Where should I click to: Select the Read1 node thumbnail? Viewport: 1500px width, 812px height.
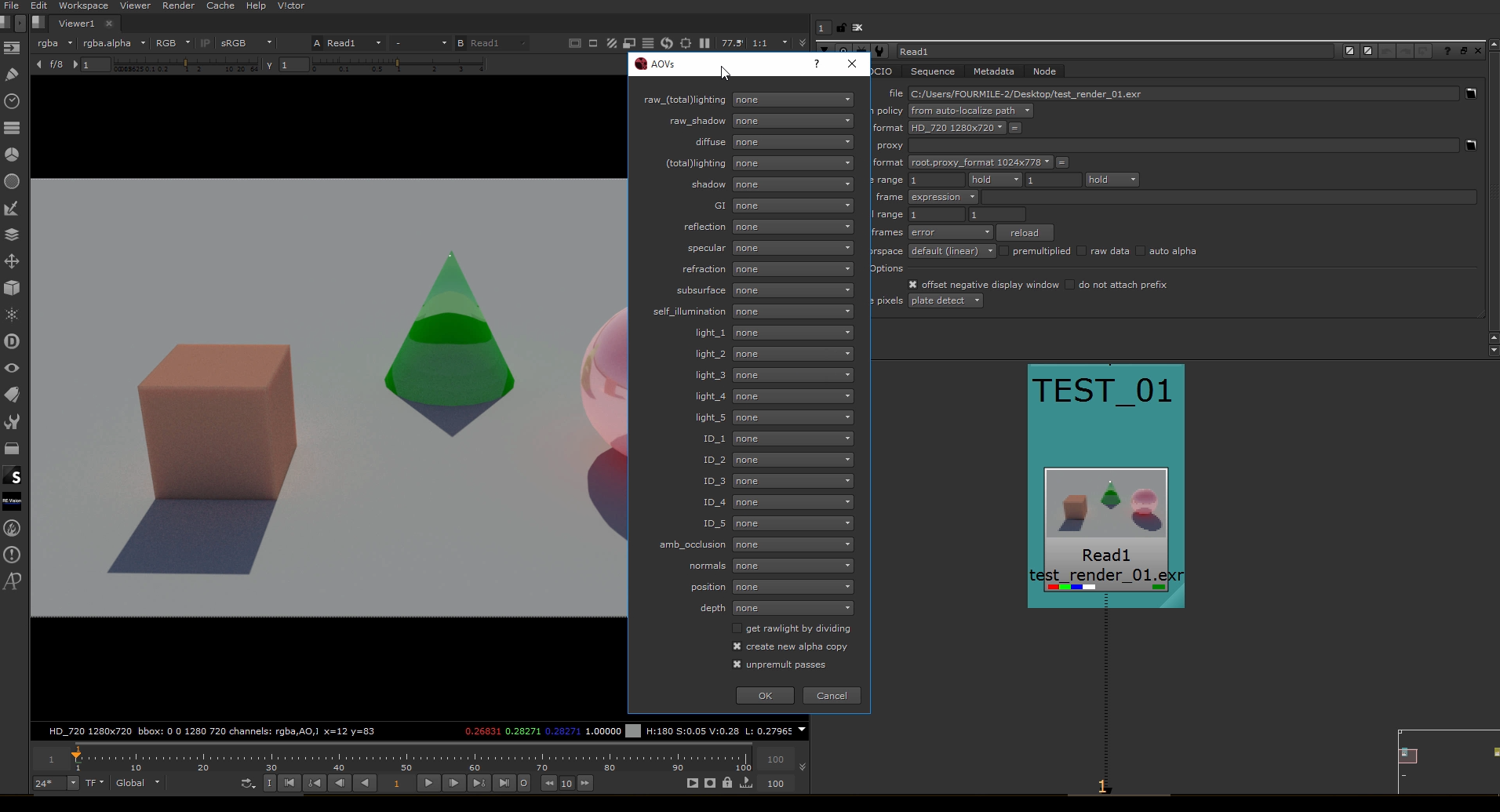click(1105, 504)
